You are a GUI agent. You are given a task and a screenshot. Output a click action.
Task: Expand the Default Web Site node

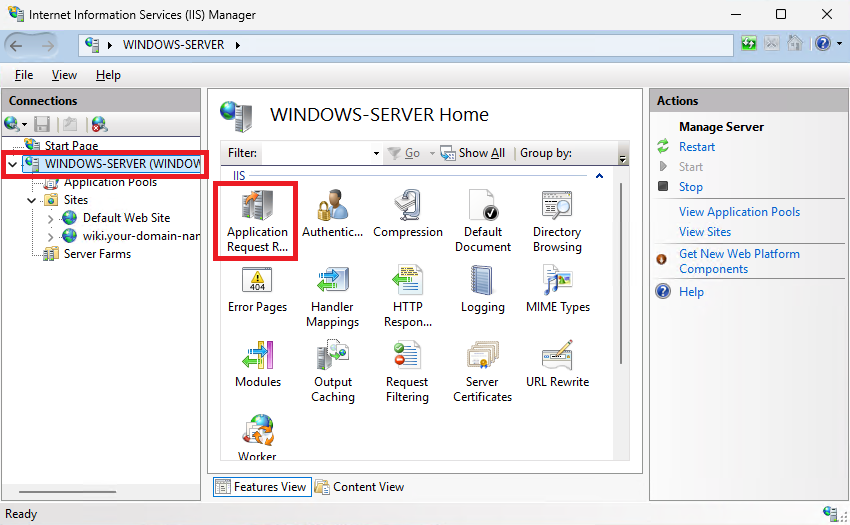pyautogui.click(x=50, y=219)
